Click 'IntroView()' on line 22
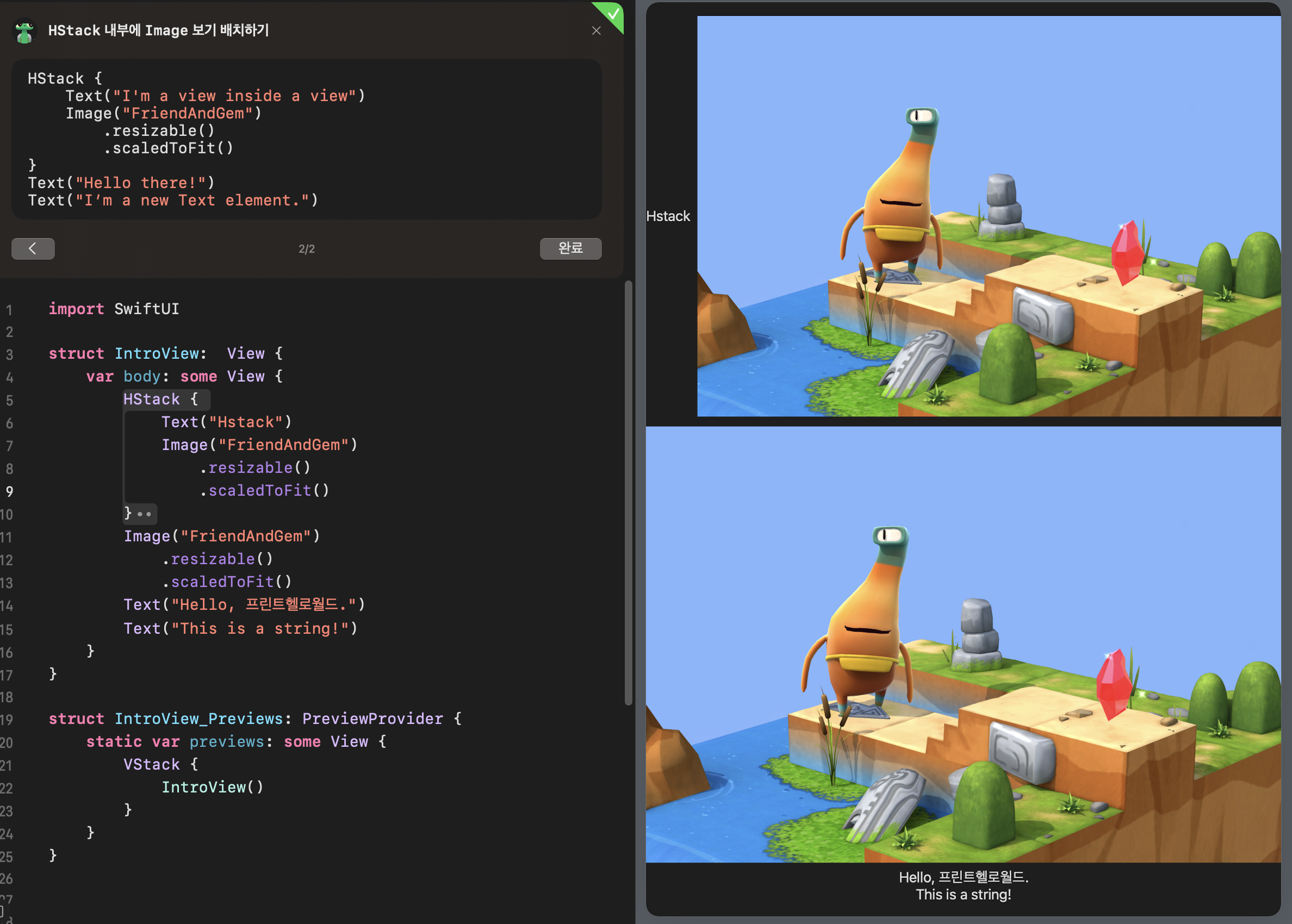The image size is (1292, 924). click(213, 788)
